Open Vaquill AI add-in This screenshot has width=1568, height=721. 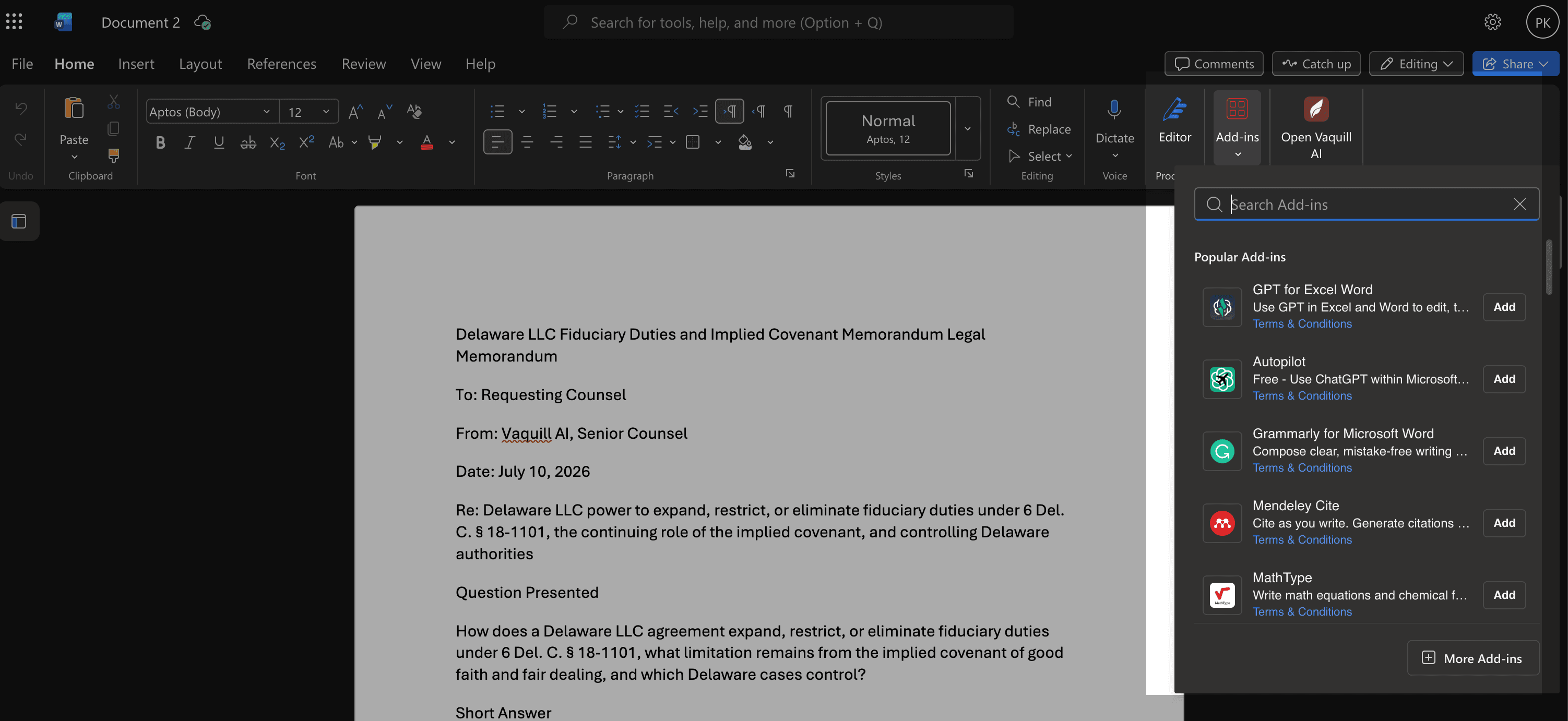[x=1316, y=127]
